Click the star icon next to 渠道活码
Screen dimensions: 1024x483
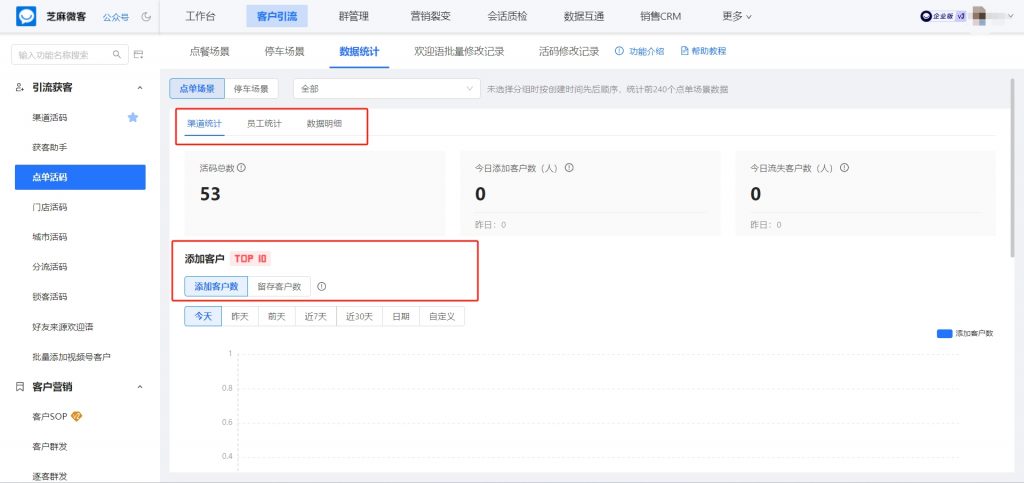133,117
